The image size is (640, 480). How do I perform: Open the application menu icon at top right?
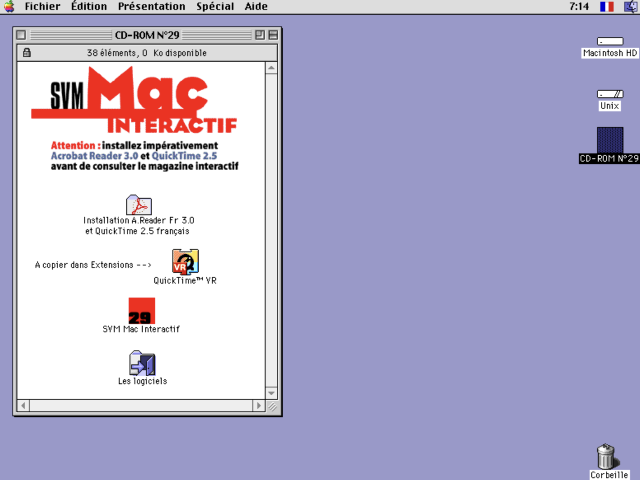[631, 7]
